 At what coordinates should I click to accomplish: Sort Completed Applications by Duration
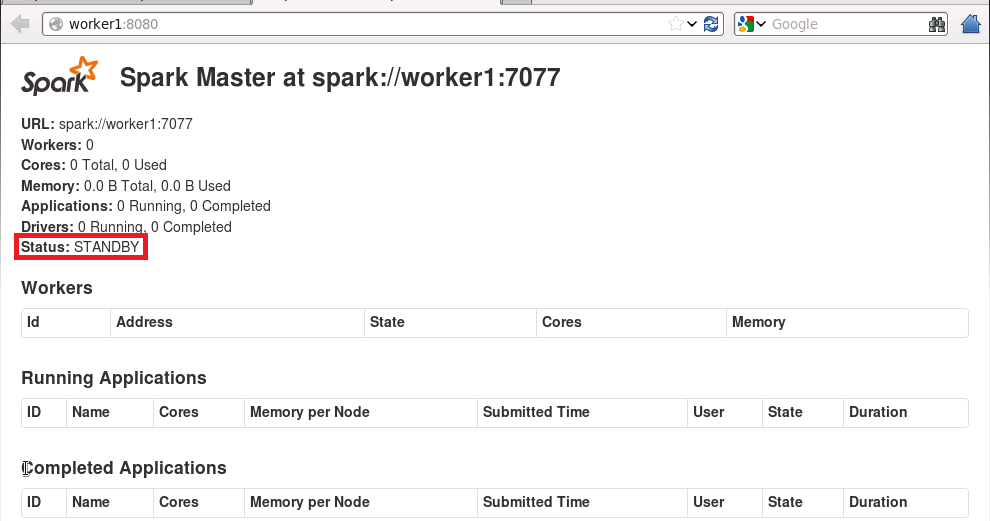coord(906,503)
